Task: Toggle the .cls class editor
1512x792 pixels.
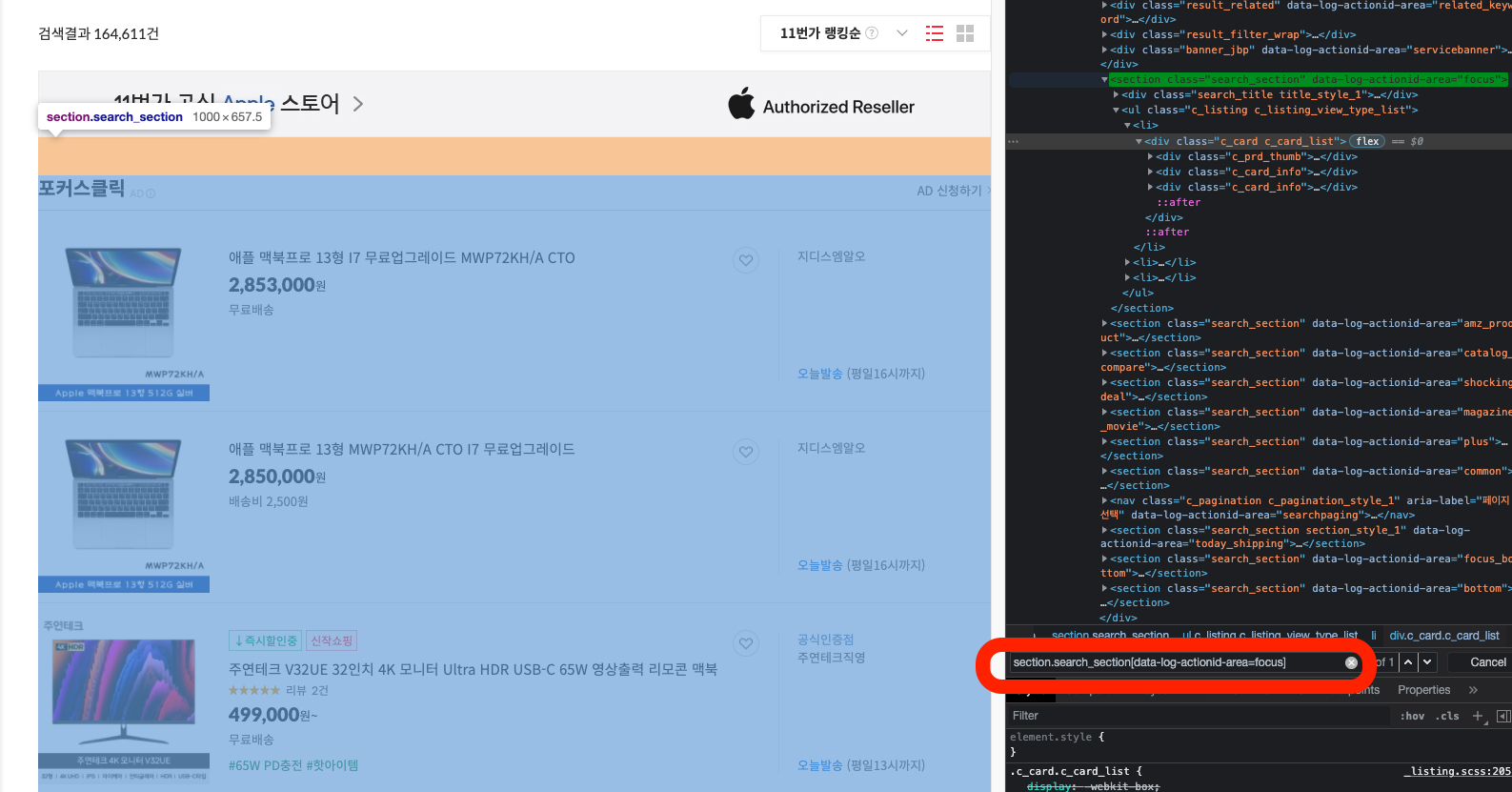Action: [1448, 716]
